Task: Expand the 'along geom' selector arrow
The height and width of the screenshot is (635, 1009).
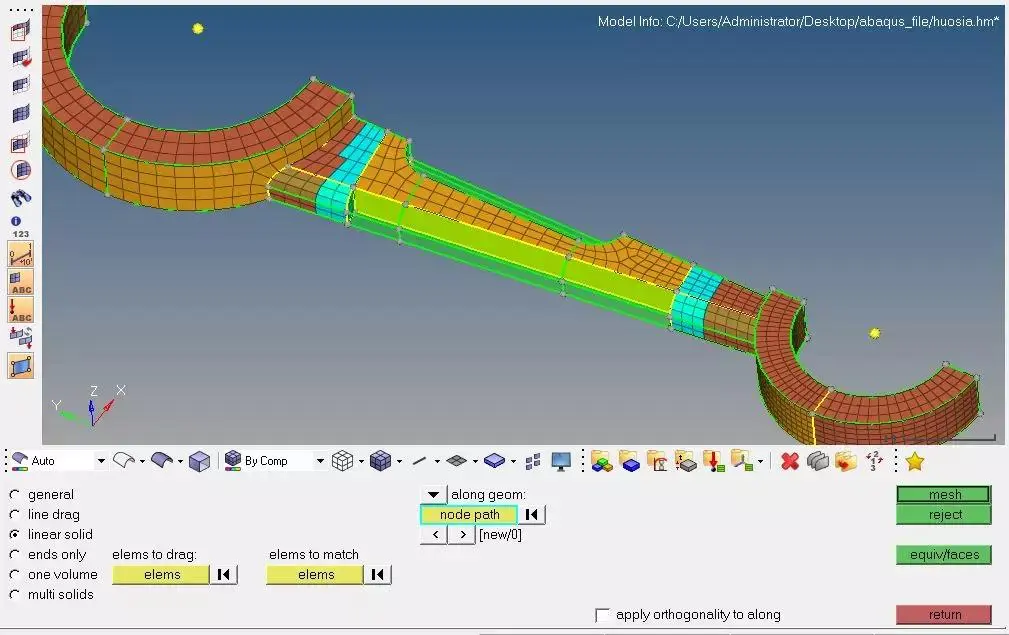Action: (433, 495)
